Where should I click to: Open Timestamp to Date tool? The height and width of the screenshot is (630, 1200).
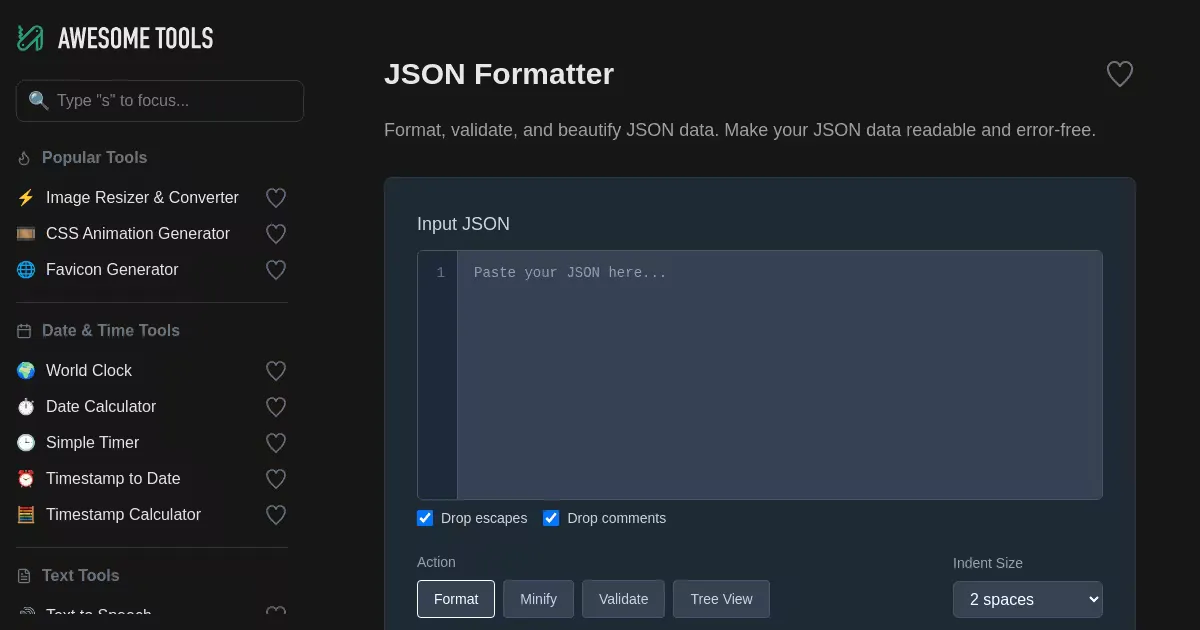[x=113, y=479]
